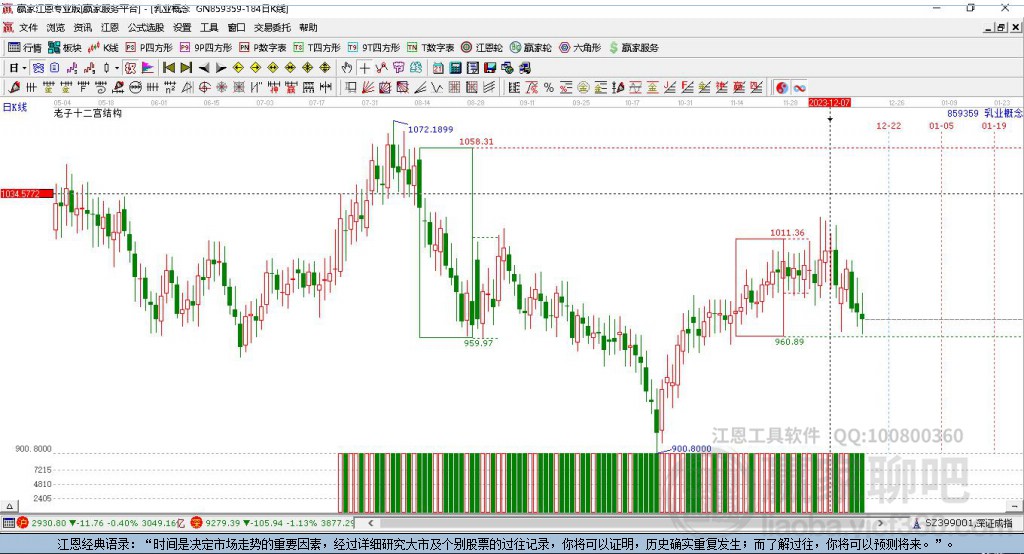Open the P数字表 tool
This screenshot has height=554, width=1024.
[x=263, y=48]
